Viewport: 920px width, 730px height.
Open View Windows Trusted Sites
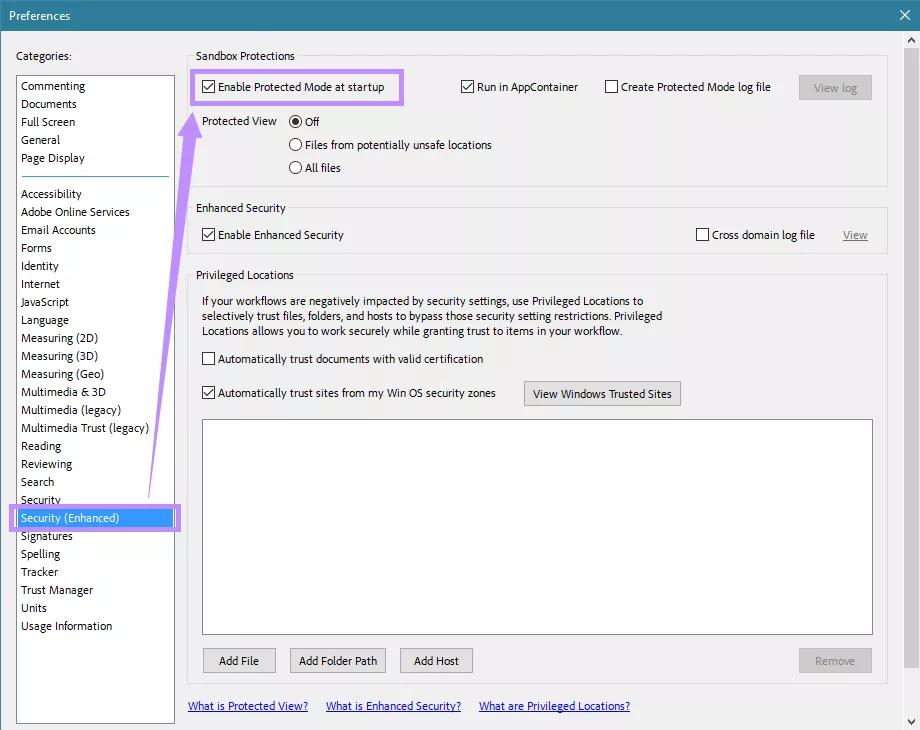click(601, 393)
